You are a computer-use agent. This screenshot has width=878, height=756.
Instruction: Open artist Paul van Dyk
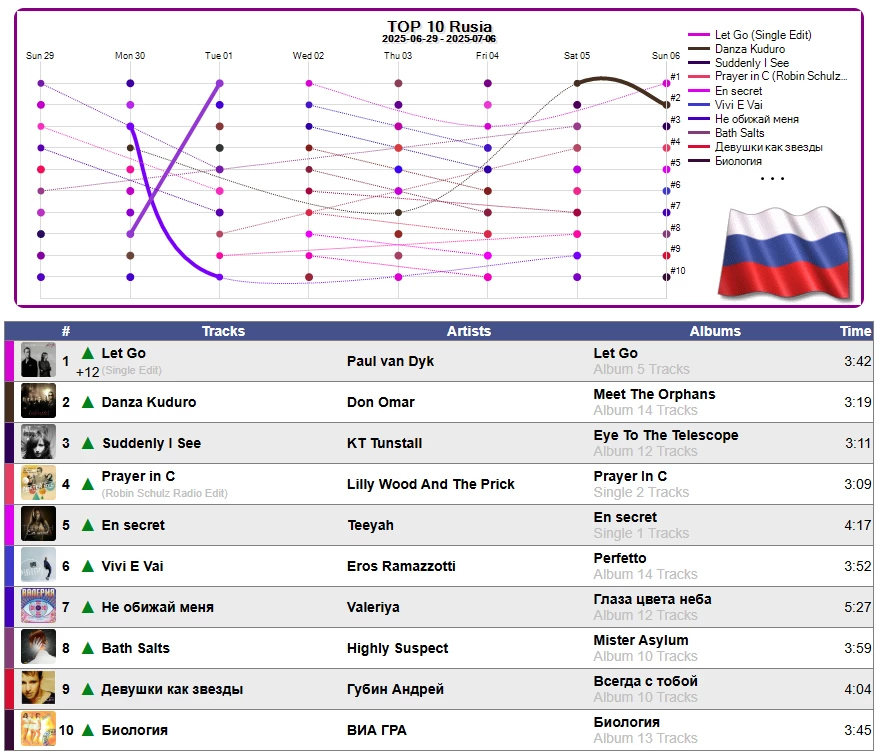coord(390,361)
